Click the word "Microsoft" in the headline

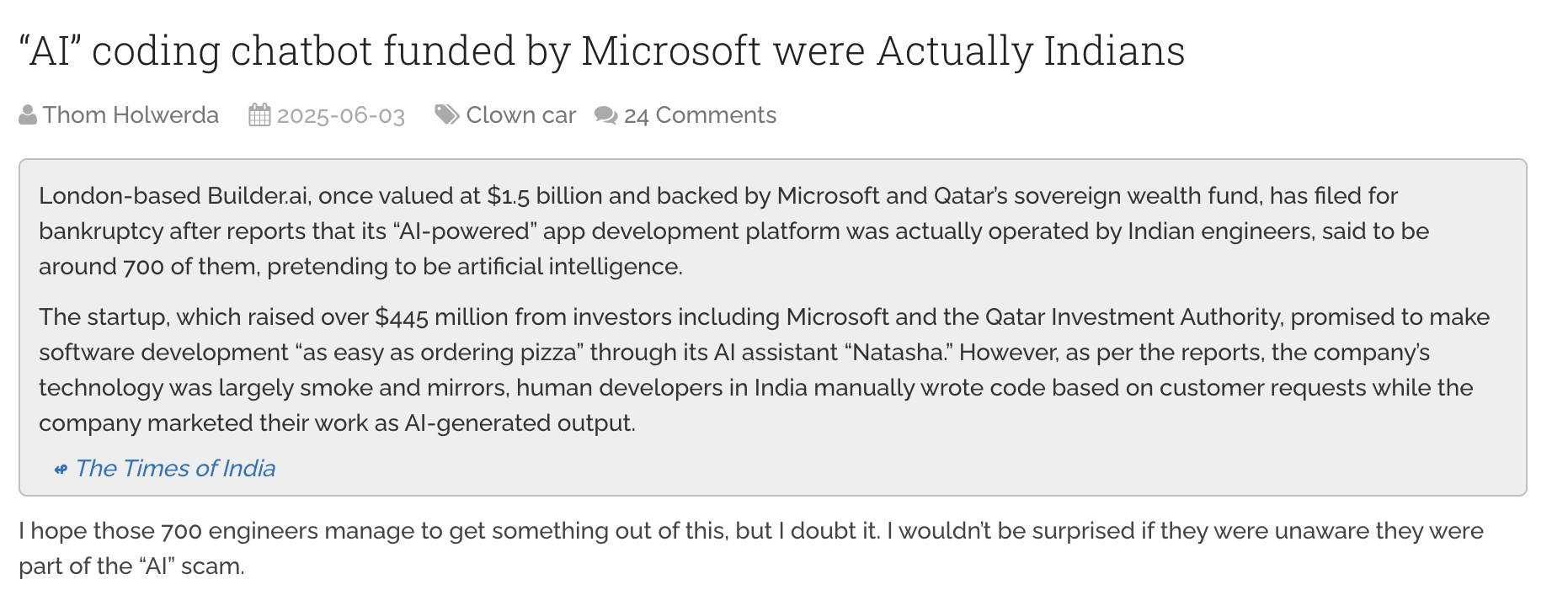pos(671,50)
